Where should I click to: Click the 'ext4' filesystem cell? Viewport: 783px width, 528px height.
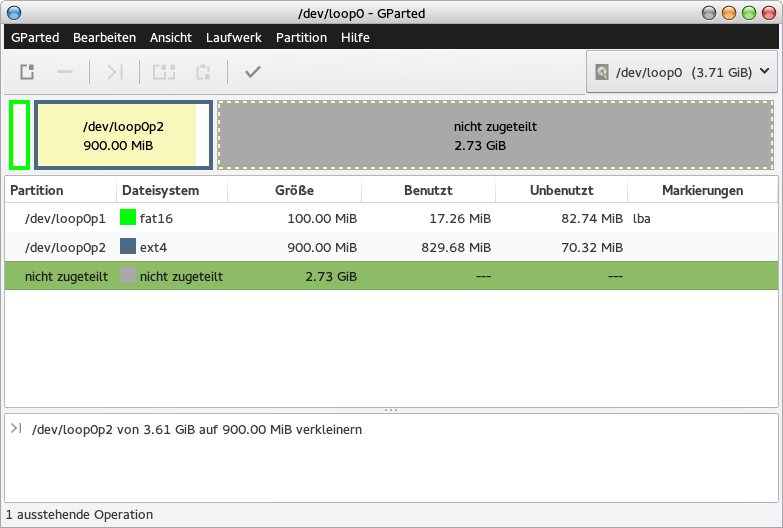[153, 247]
